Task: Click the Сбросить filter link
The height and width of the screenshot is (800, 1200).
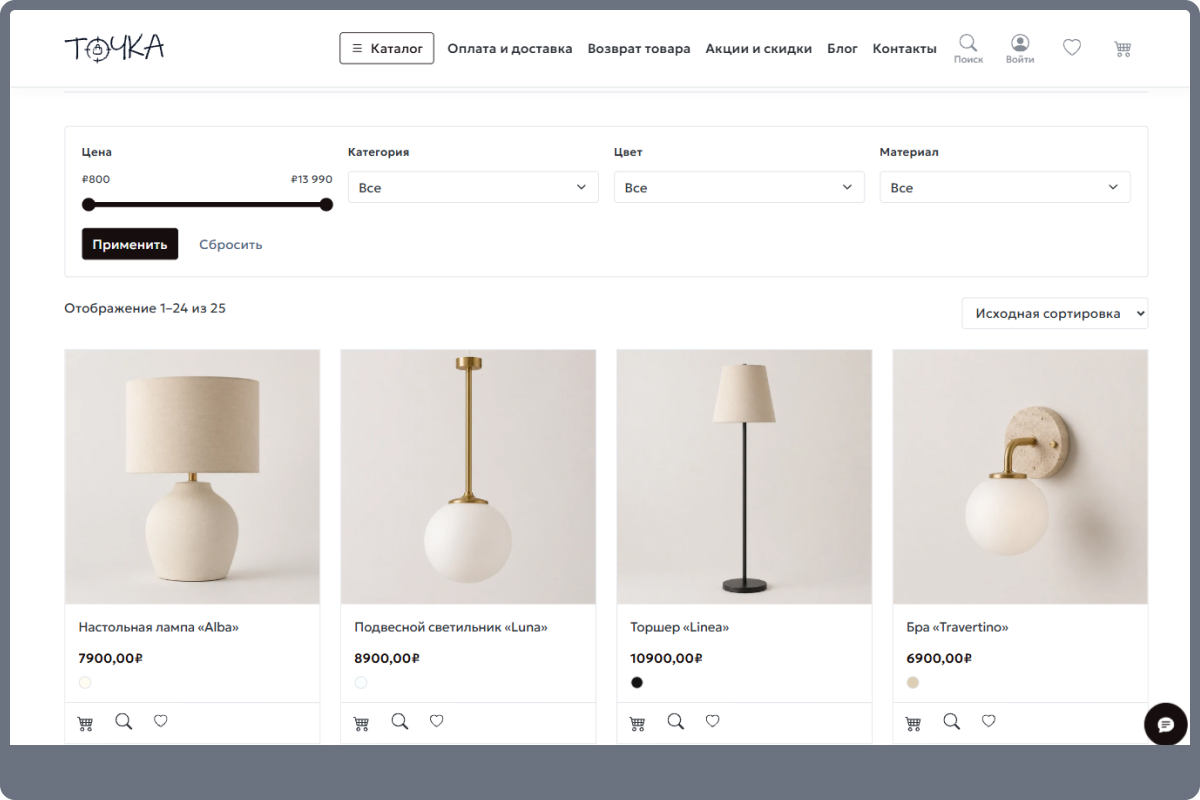Action: [231, 244]
